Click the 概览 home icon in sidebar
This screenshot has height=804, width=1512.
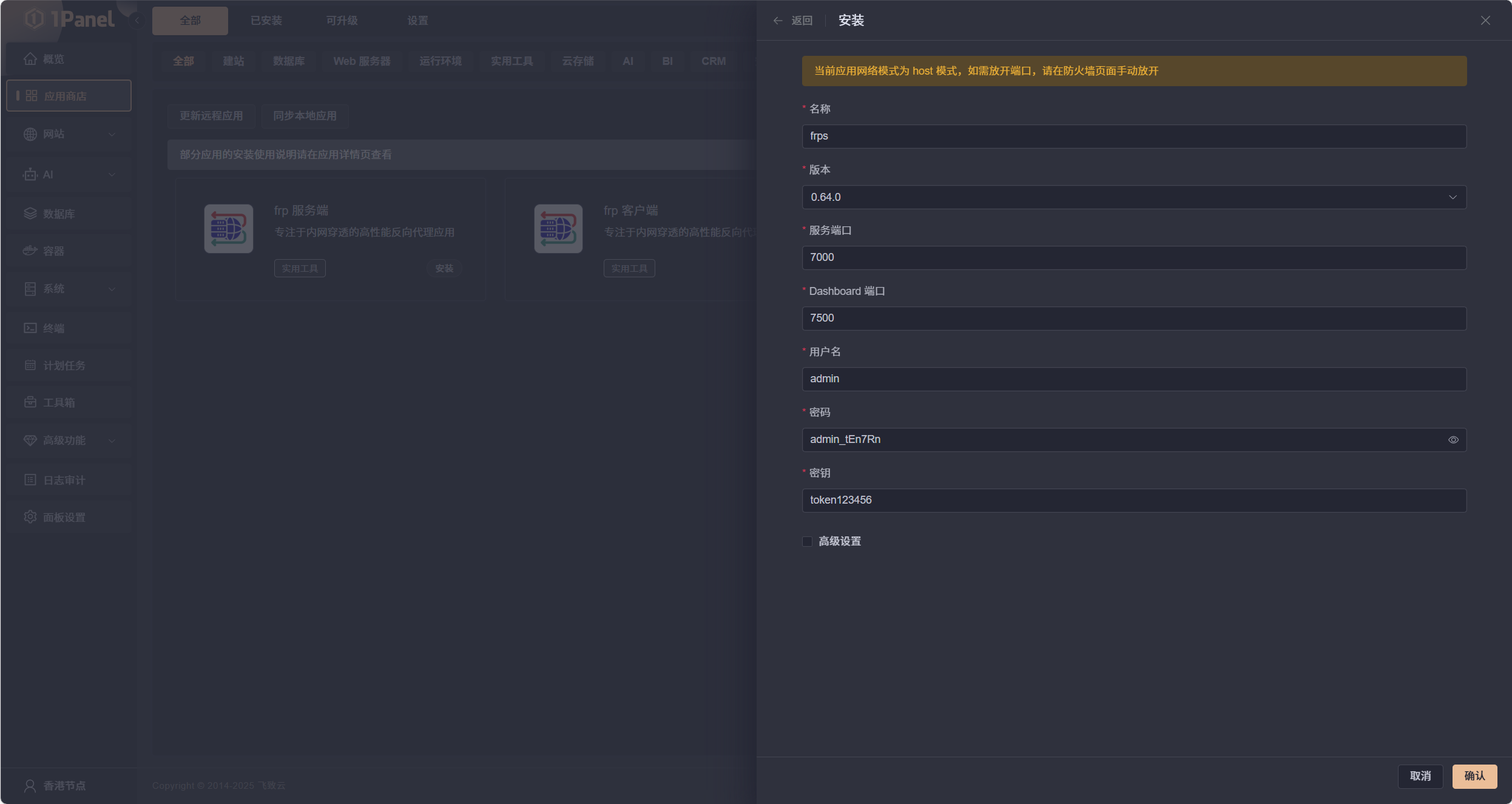pyautogui.click(x=30, y=59)
